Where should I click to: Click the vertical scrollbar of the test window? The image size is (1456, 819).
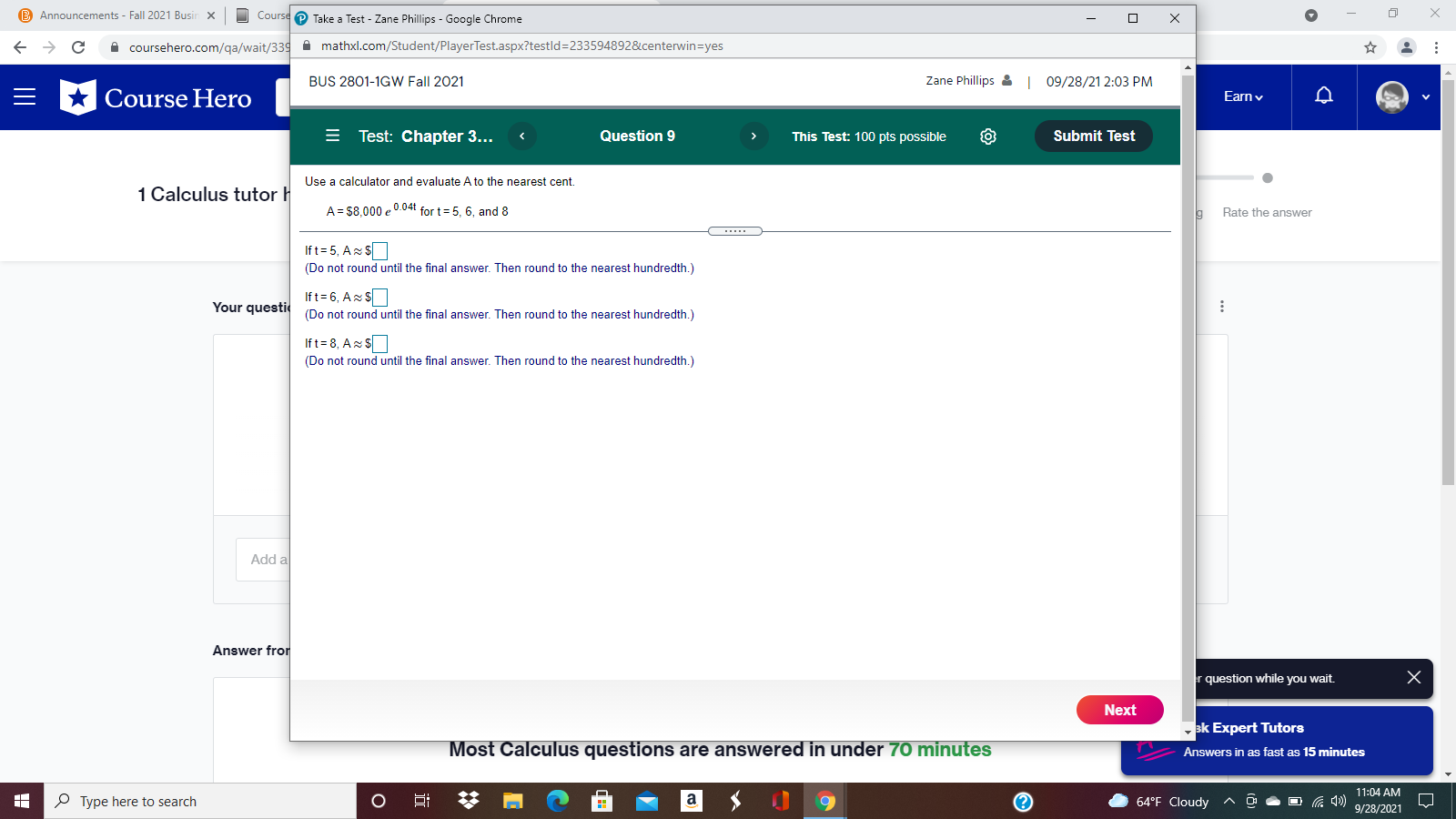pos(1188,364)
